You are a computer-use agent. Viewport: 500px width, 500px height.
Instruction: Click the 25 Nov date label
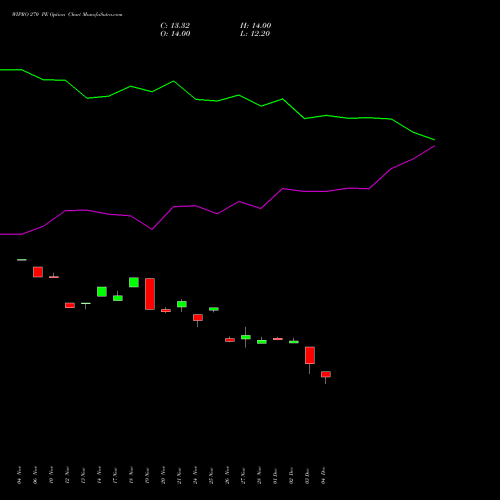coord(211,475)
